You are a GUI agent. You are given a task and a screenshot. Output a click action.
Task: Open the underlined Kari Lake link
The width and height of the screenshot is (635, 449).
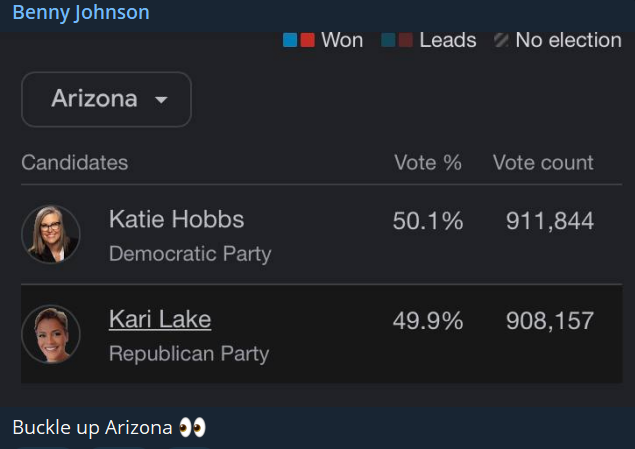coord(160,319)
